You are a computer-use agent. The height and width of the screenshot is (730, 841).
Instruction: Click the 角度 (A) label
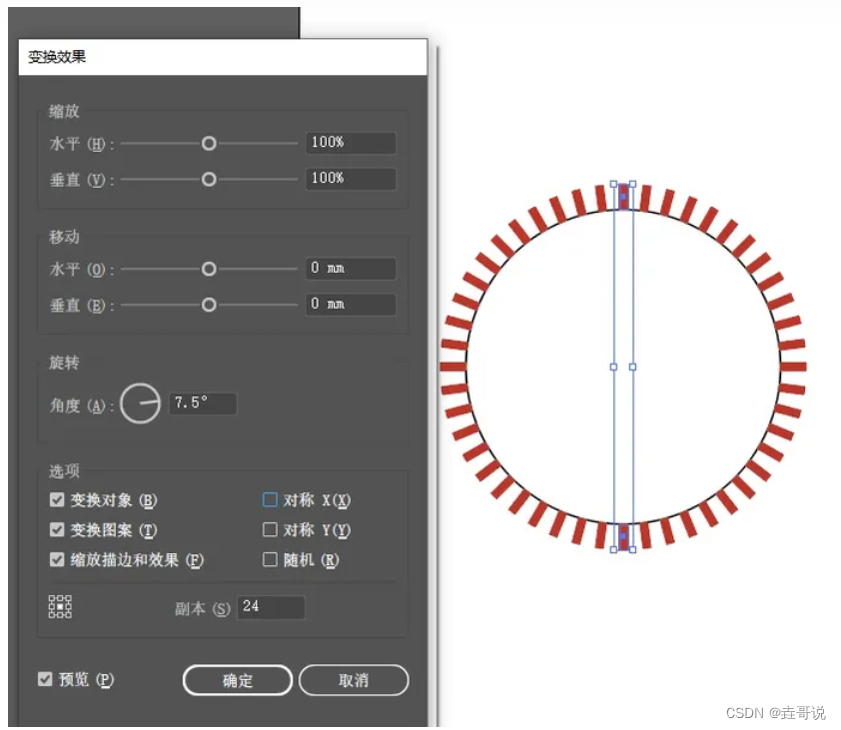82,405
